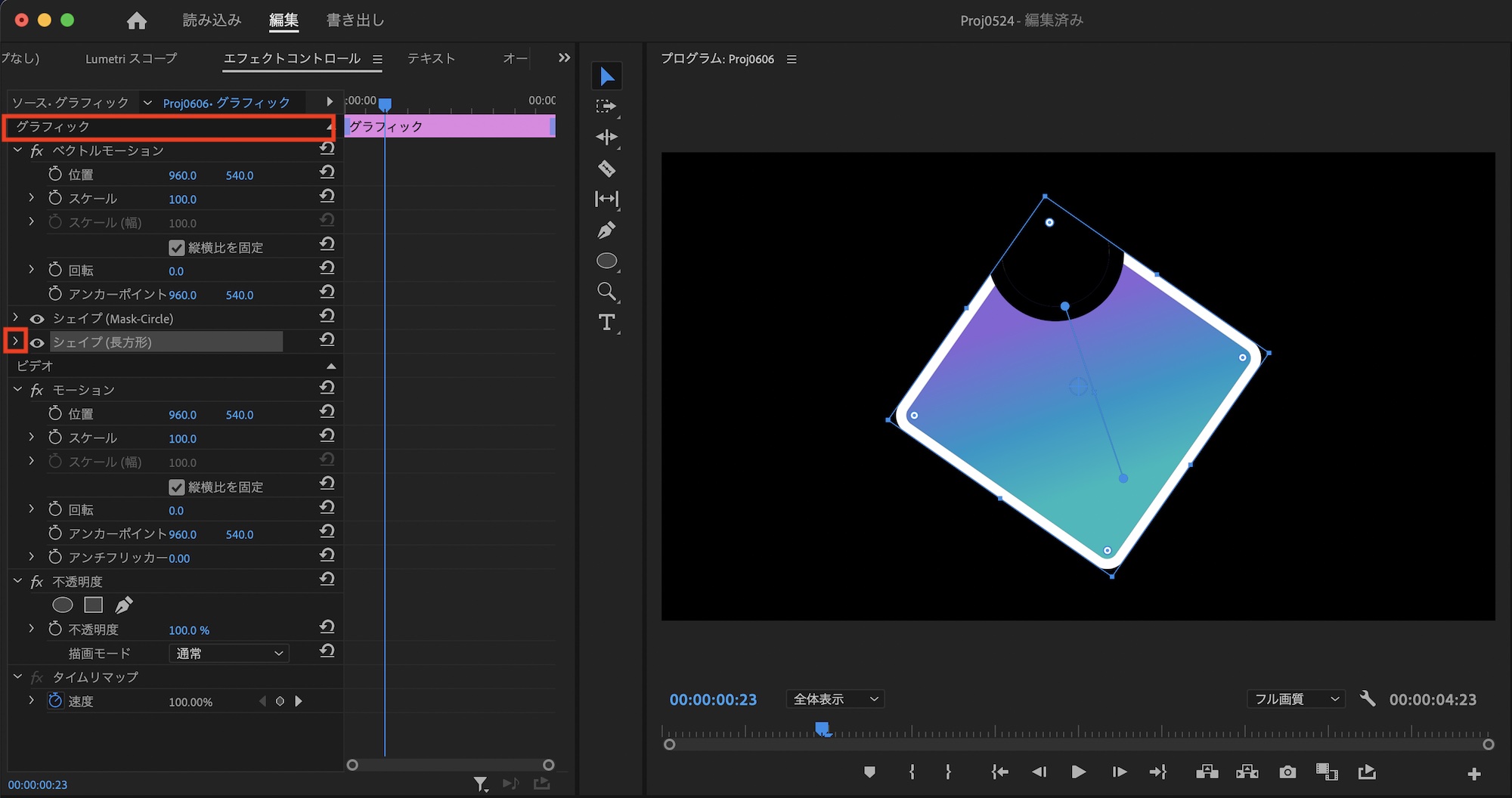1512x798 pixels.
Task: Select the Ripple Edit tool
Action: 606,138
